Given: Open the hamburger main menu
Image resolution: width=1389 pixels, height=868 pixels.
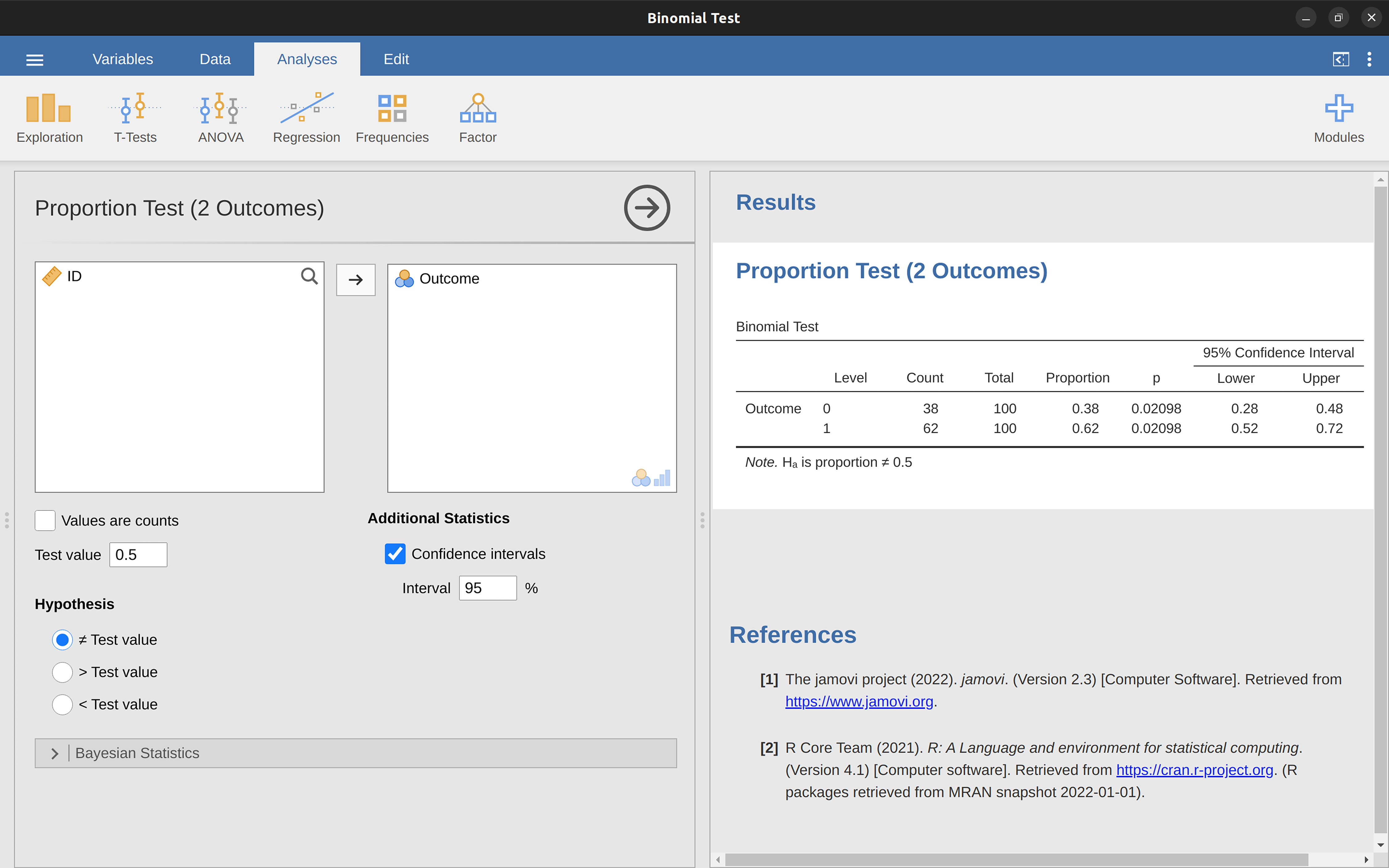Looking at the screenshot, I should [x=35, y=60].
